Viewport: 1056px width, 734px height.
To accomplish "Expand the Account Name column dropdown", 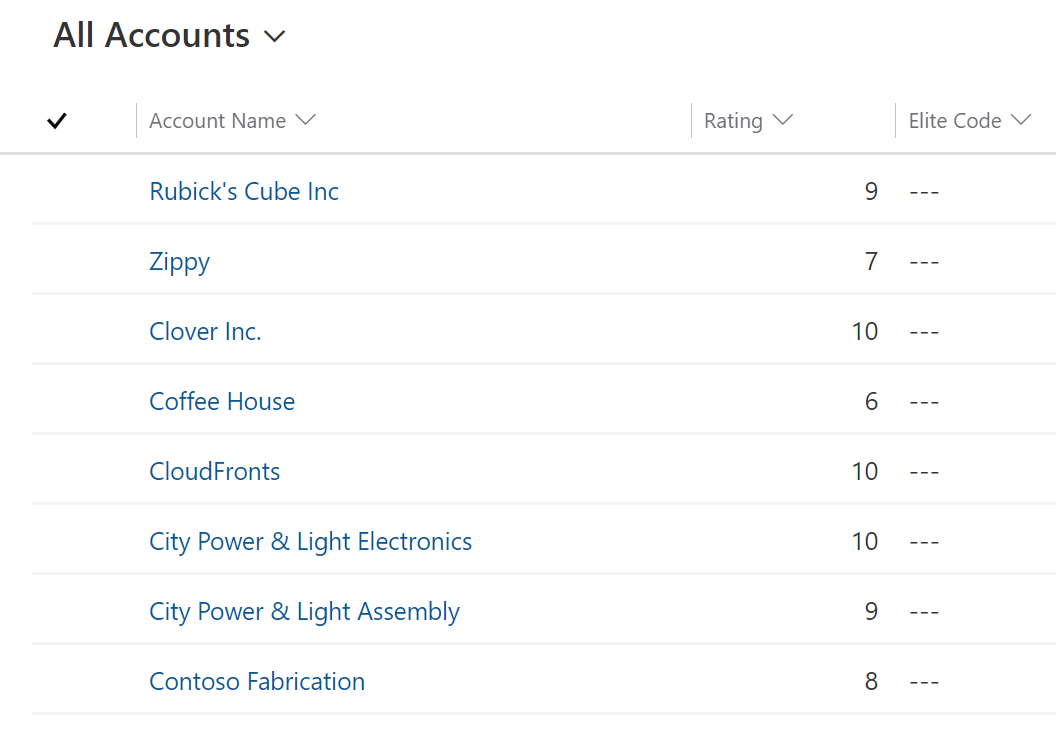I will pyautogui.click(x=306, y=120).
